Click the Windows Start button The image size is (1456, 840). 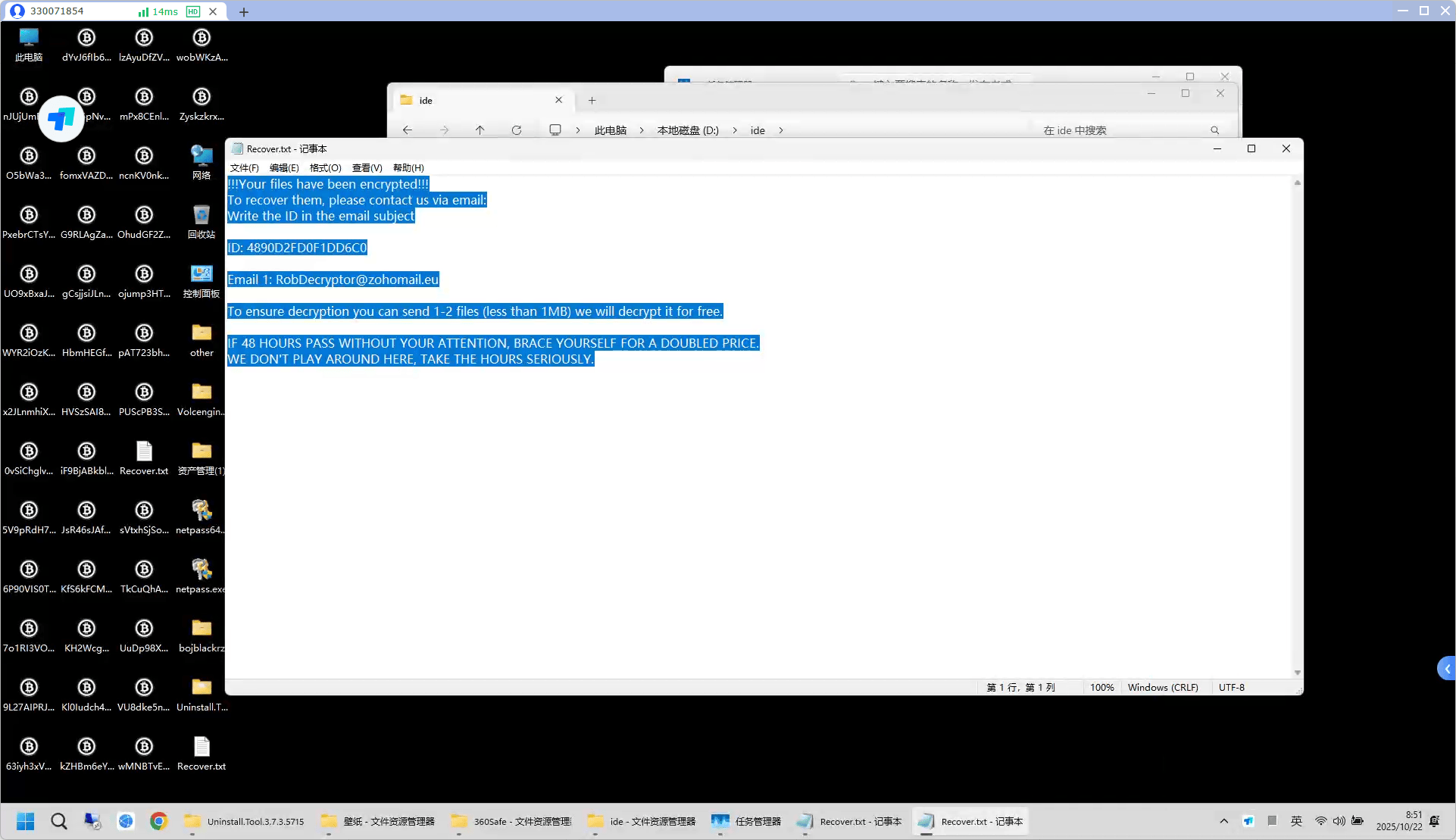coord(26,821)
